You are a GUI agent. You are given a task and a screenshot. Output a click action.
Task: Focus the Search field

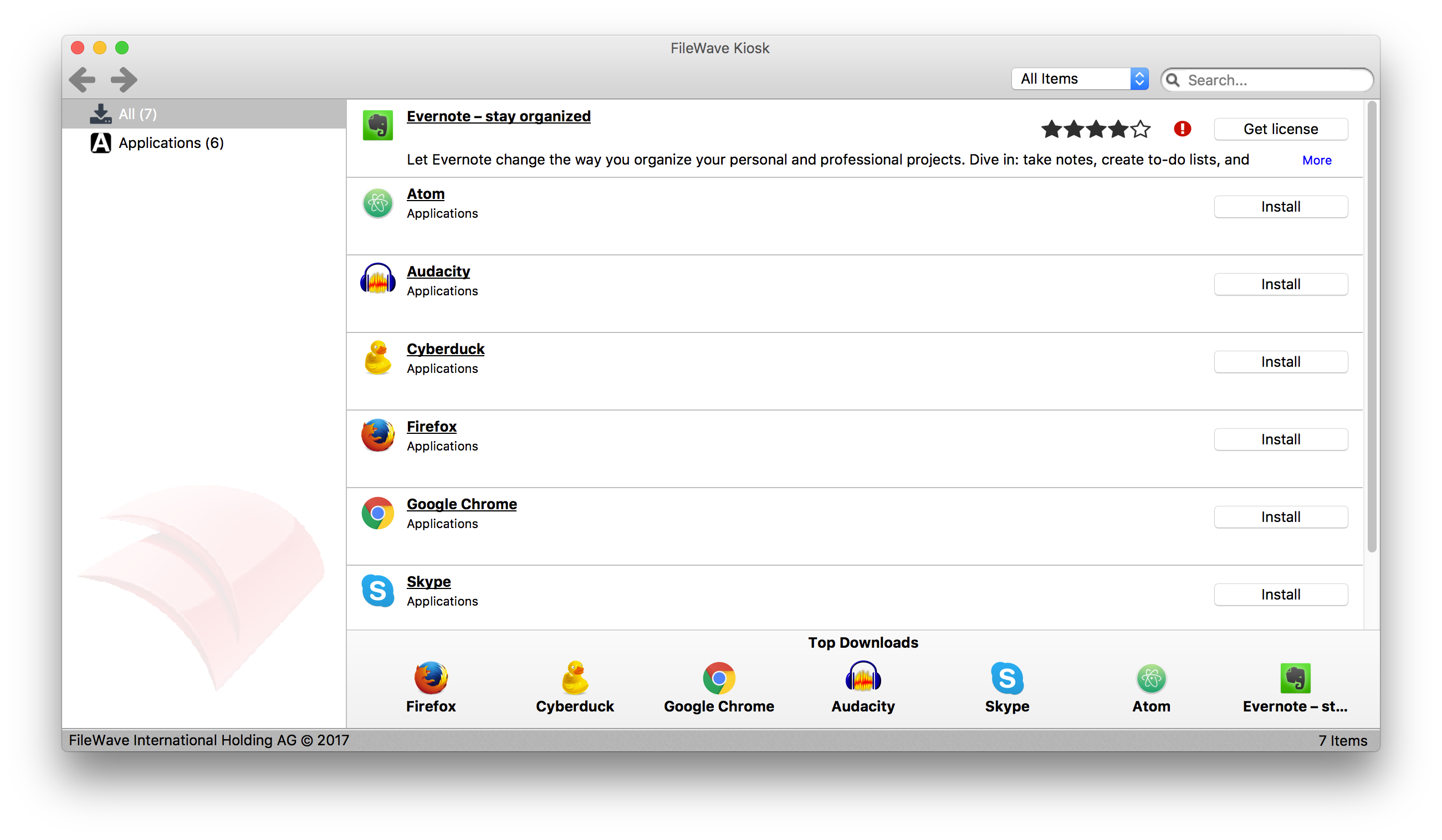1267,80
